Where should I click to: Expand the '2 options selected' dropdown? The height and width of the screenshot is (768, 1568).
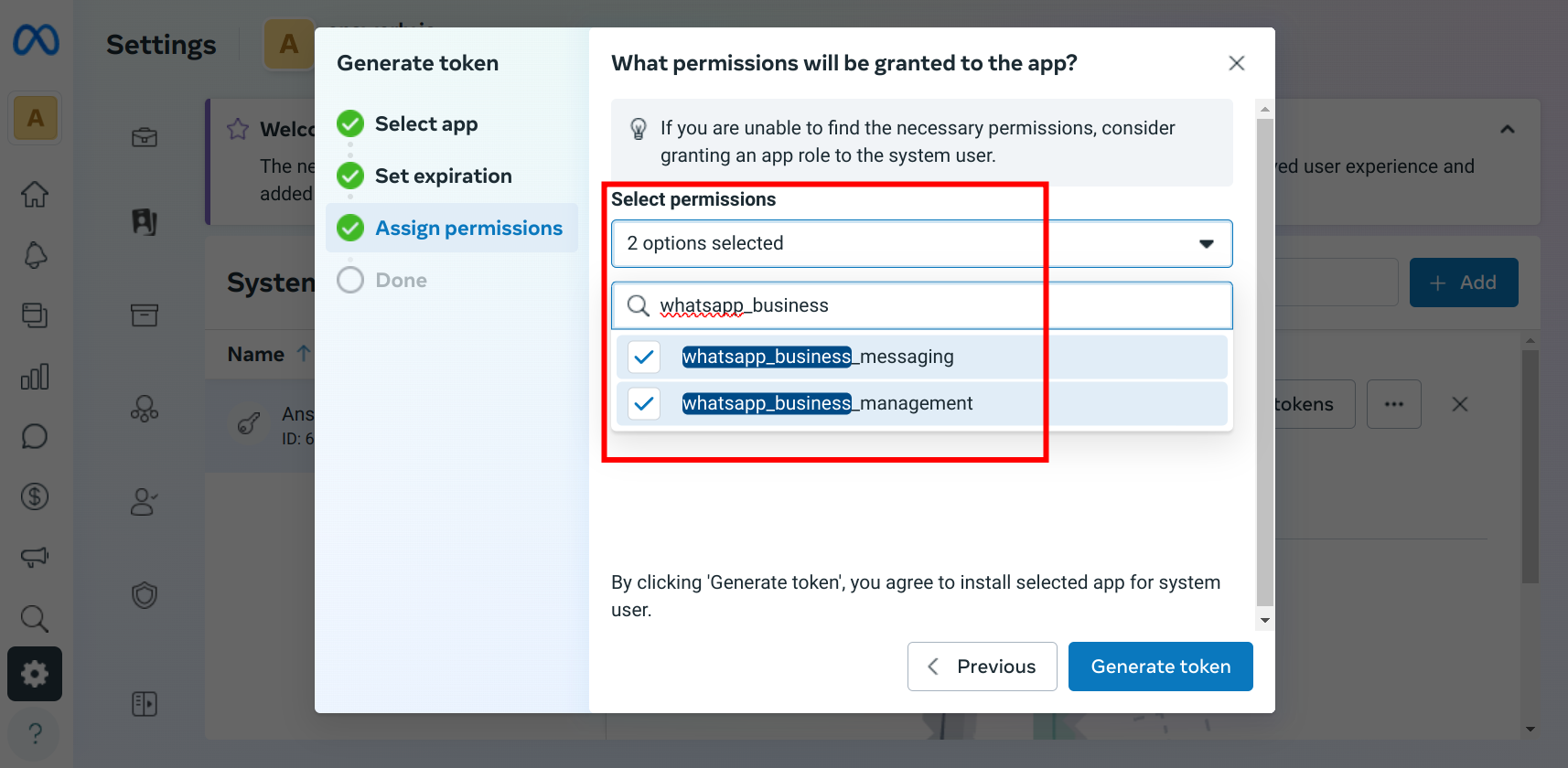click(922, 243)
